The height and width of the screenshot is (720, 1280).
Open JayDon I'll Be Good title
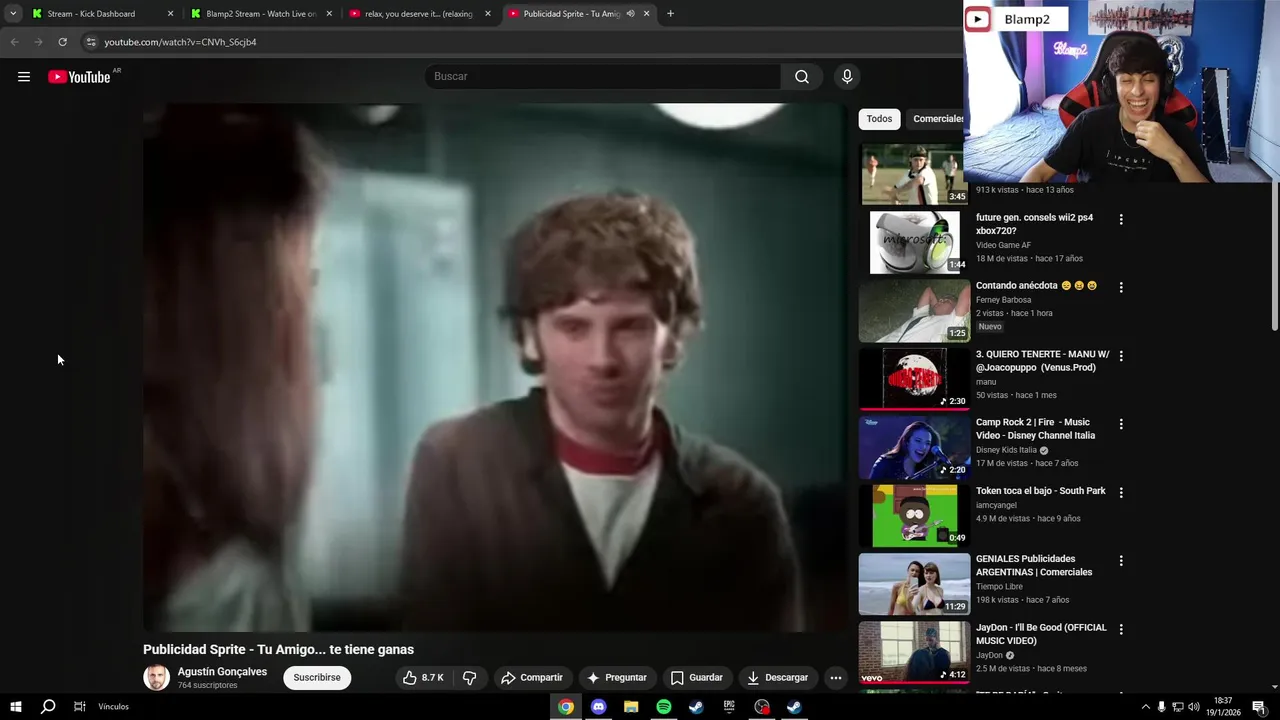1041,634
